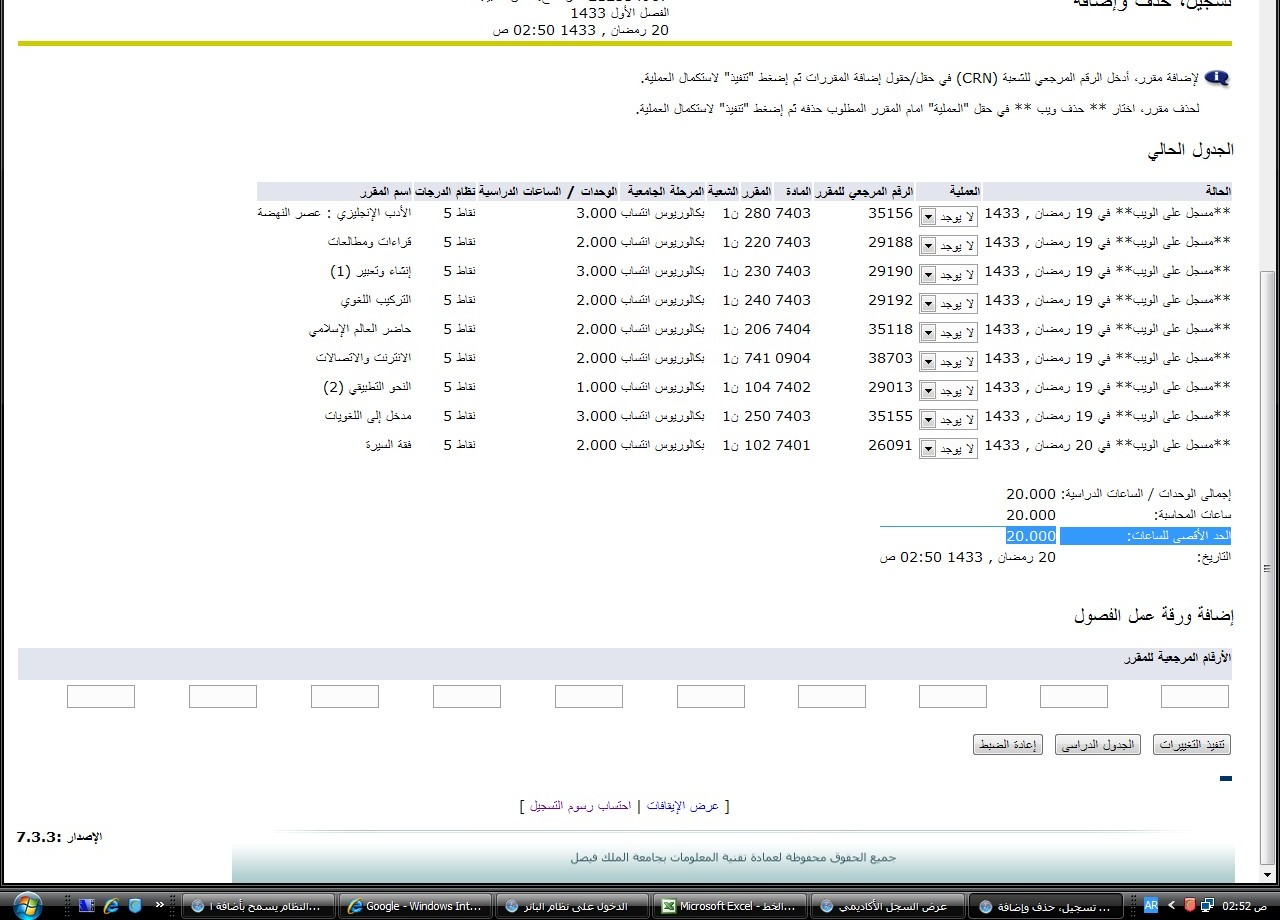1280x920 pixels.
Task: Switch to الدخول على نظام البانر taskbar window
Action: coord(573,906)
